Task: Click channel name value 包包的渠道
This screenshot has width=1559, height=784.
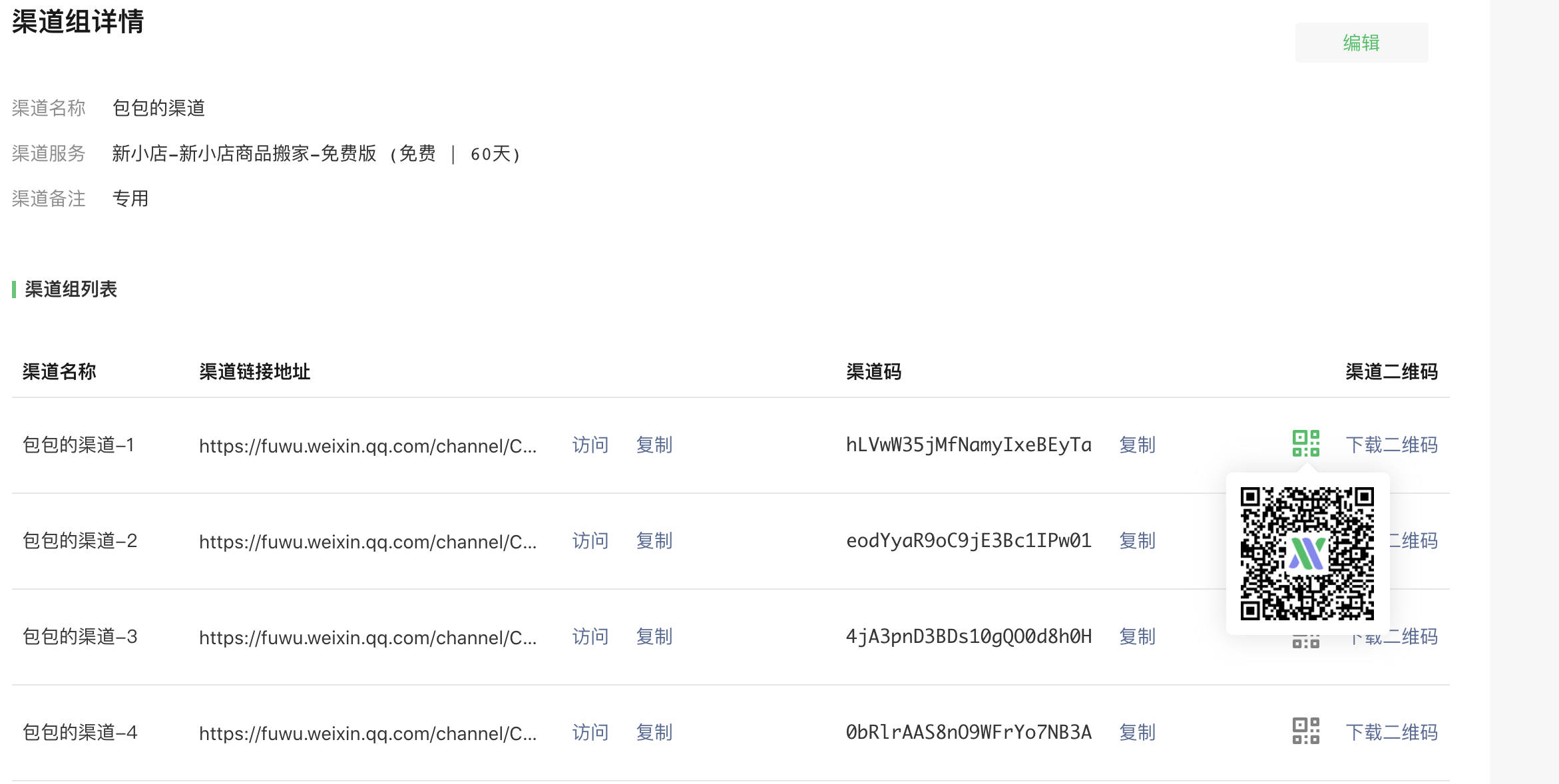Action: (x=158, y=108)
